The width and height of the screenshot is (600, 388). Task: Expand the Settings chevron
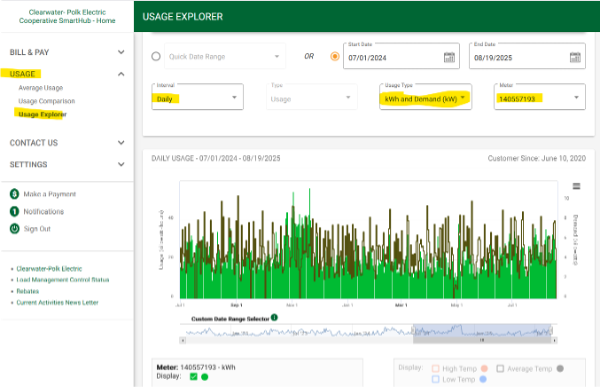(x=121, y=165)
